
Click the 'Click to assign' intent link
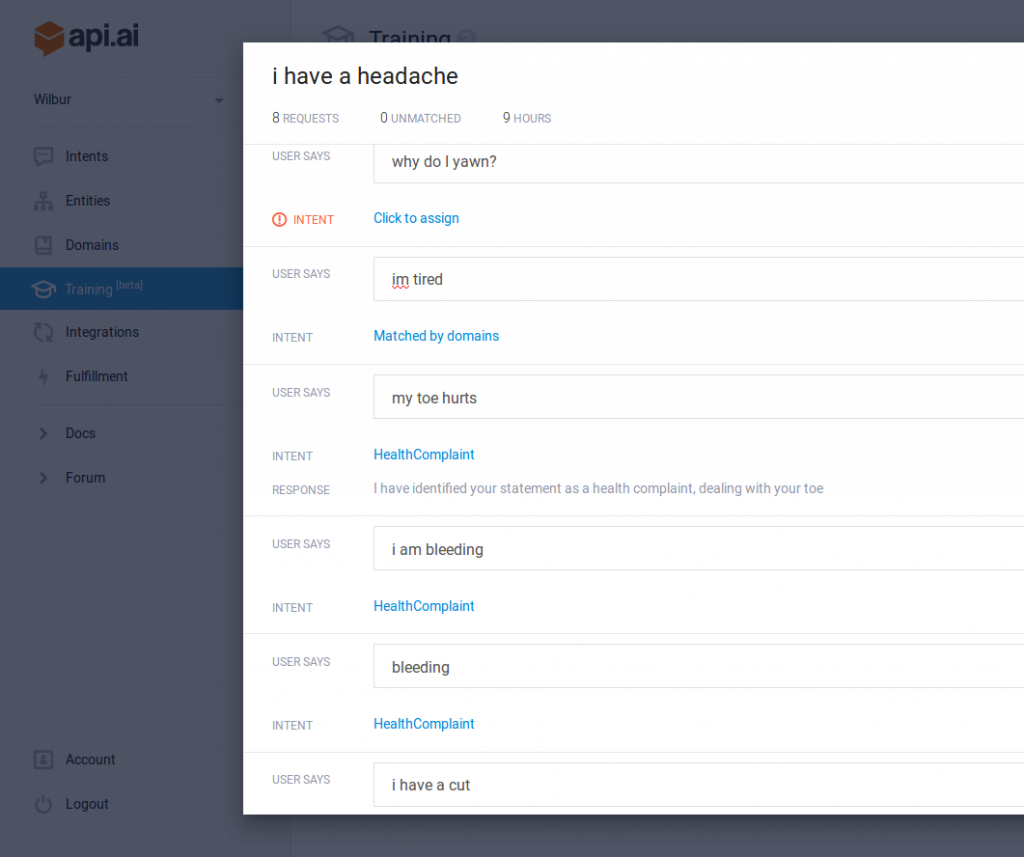click(416, 218)
